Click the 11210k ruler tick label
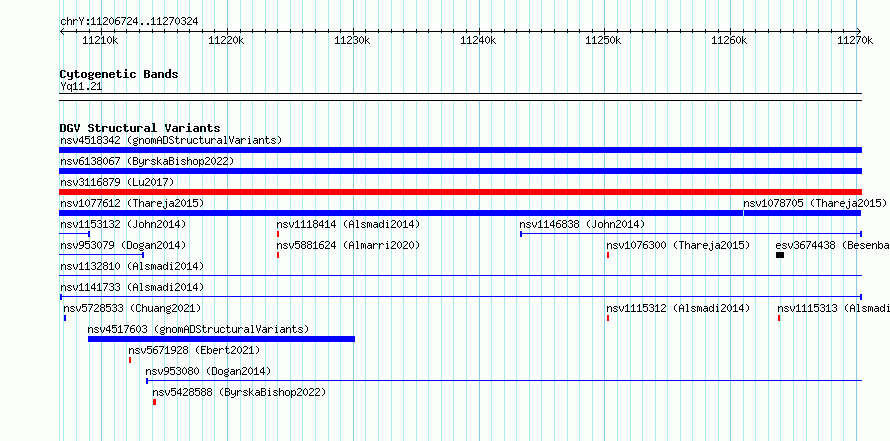Image resolution: width=890 pixels, height=441 pixels. 100,40
